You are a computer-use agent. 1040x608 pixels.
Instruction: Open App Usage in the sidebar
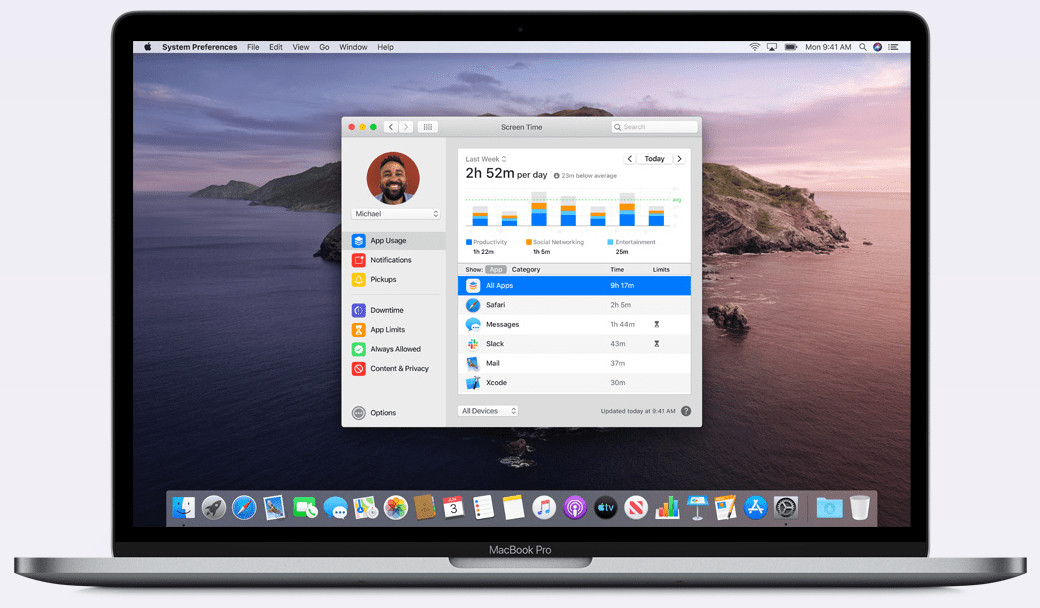pos(394,241)
